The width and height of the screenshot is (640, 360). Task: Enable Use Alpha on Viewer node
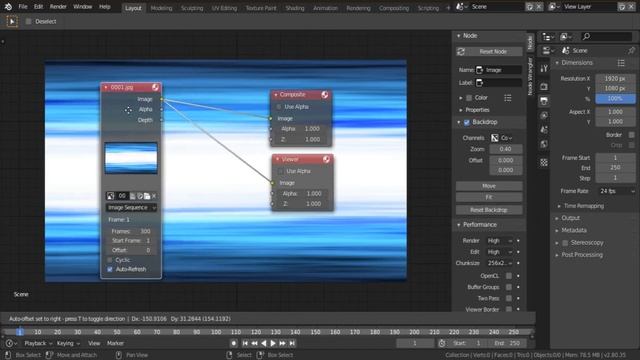(x=280, y=171)
